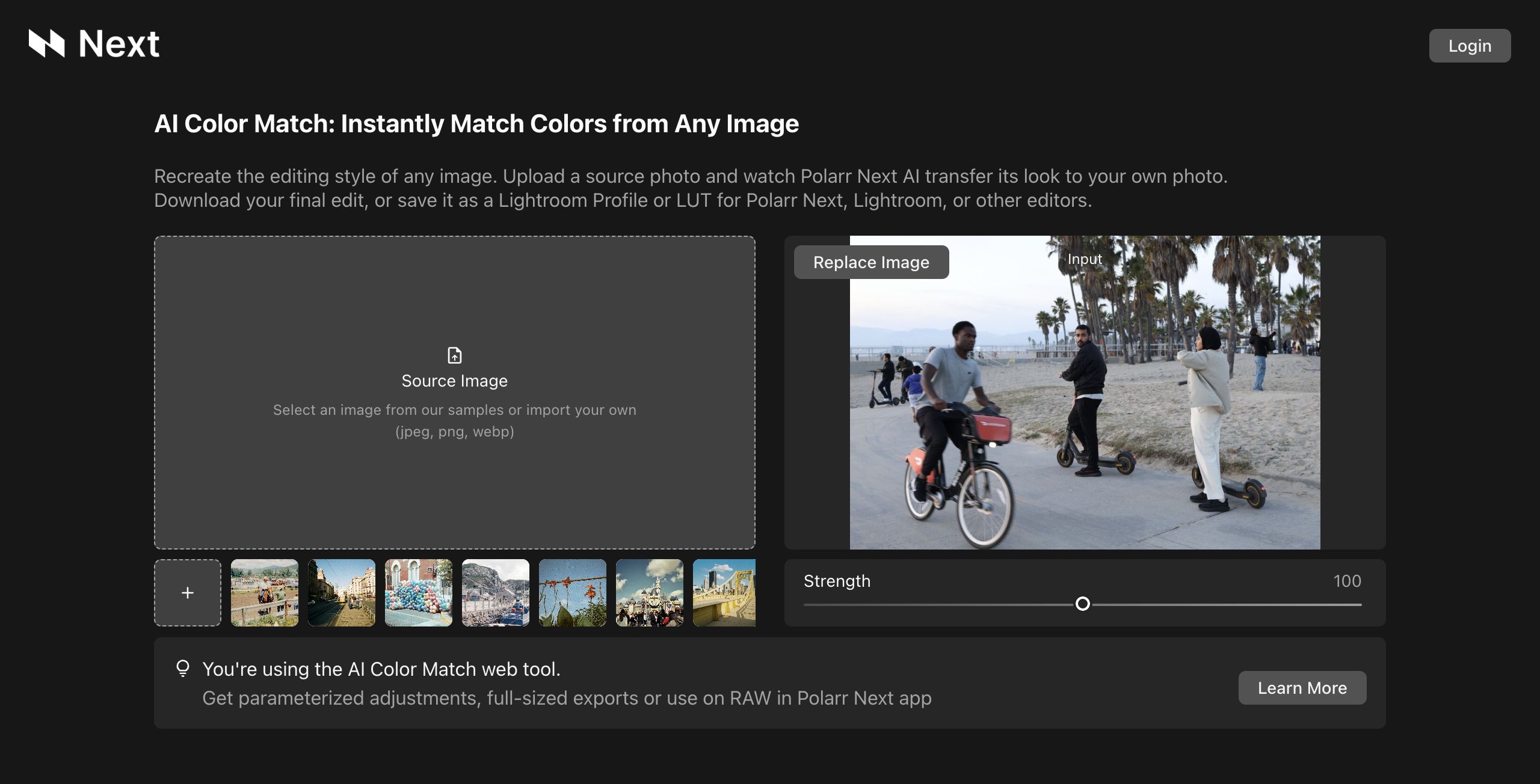This screenshot has height=784, width=1540.
Task: Select the city street sample thumbnail
Action: [x=342, y=593]
